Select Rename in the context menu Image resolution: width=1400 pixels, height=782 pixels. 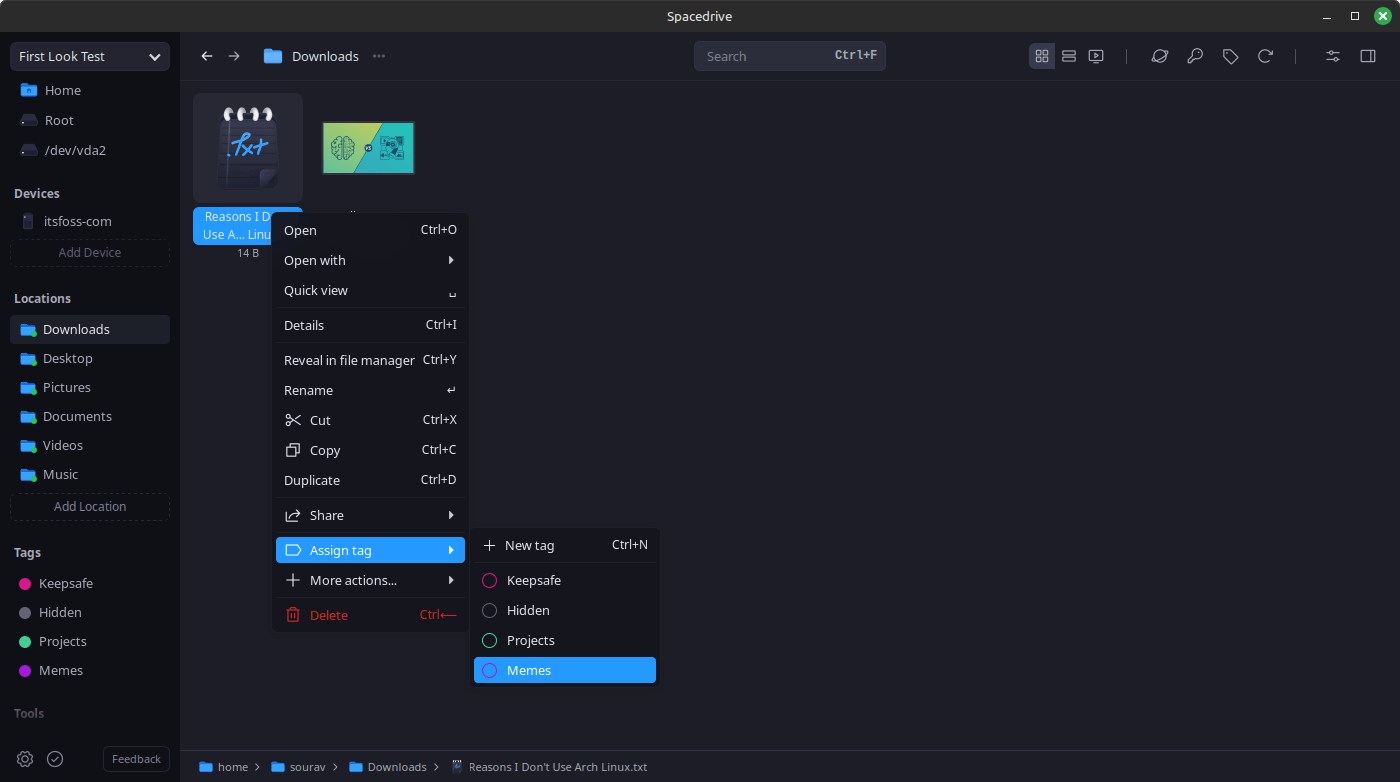(308, 390)
